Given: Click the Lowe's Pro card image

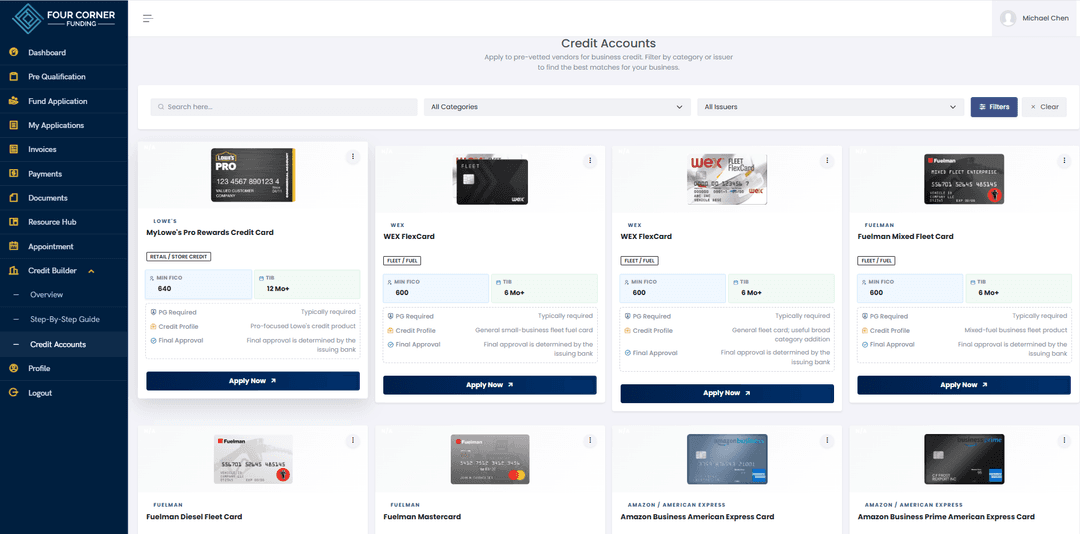Looking at the screenshot, I should tap(253, 174).
